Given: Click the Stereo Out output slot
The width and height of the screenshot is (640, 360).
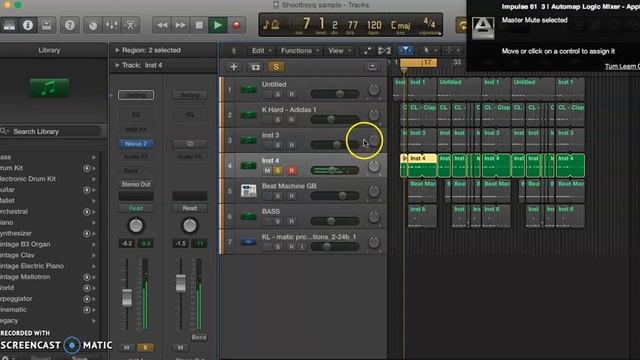Looking at the screenshot, I should coord(136,184).
